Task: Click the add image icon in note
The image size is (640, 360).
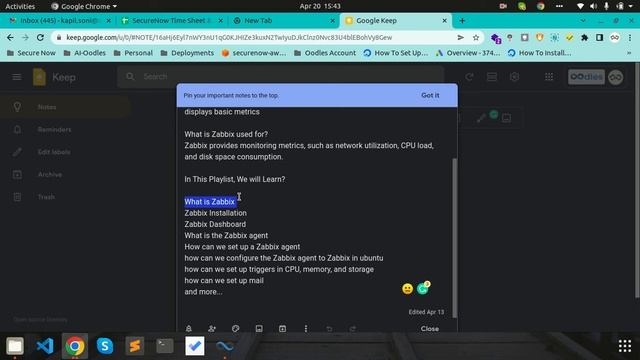Action: click(259, 329)
